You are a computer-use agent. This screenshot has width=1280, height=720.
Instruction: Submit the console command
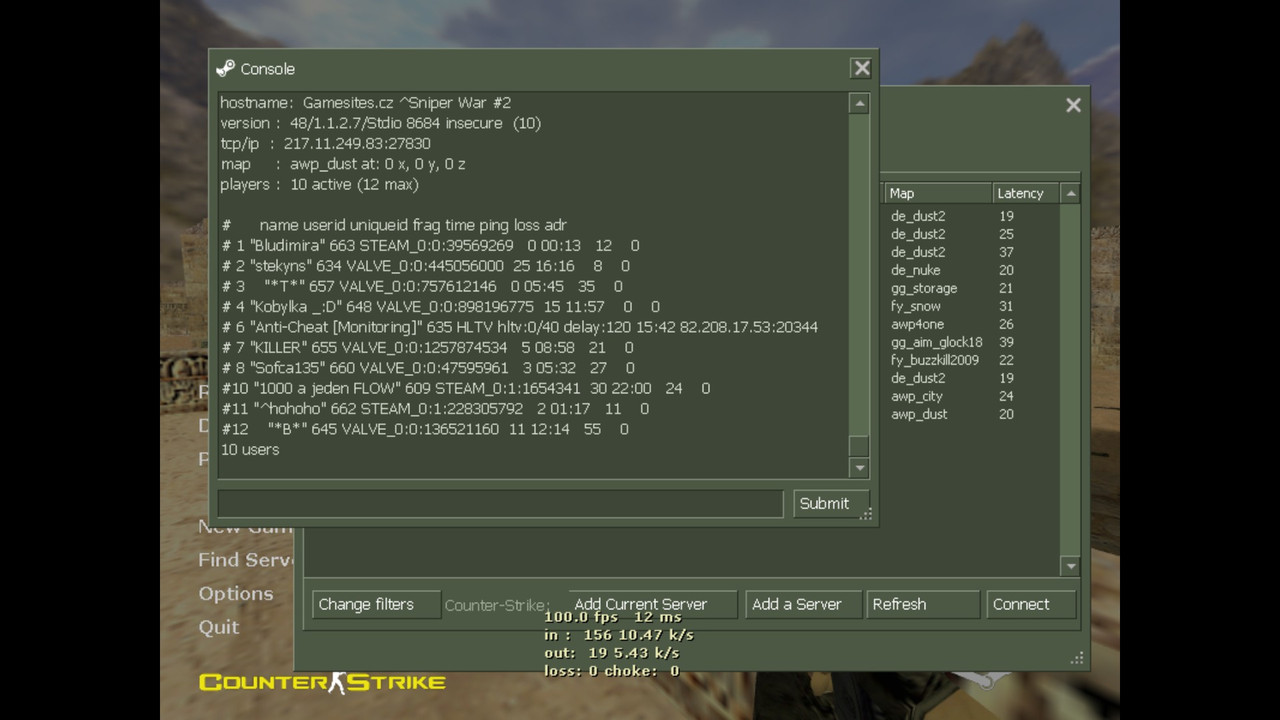(x=831, y=503)
